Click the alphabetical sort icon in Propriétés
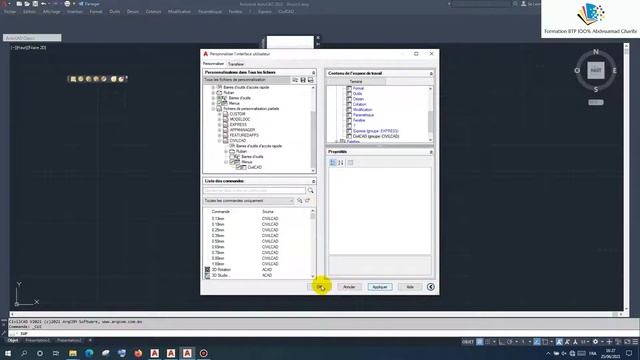 tap(341, 163)
